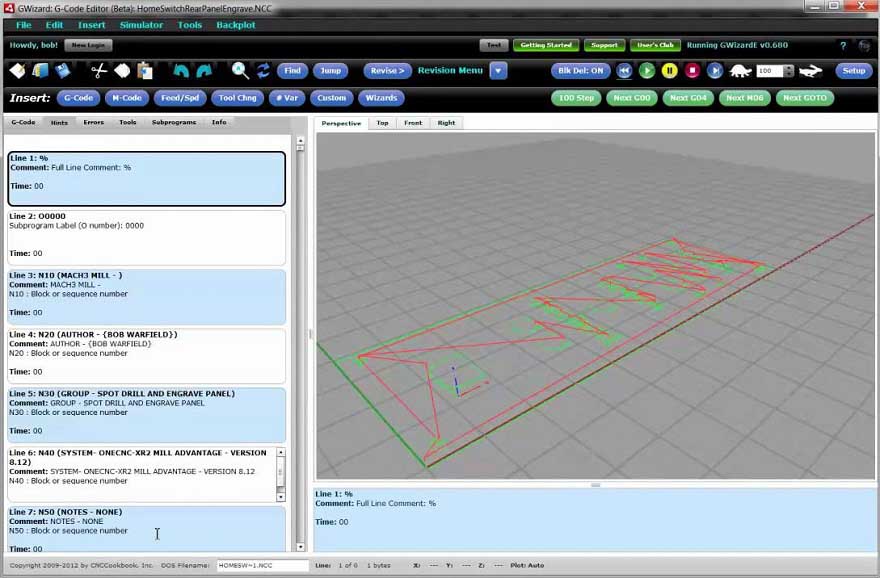The width and height of the screenshot is (880, 578).
Task: Open the Revision Menu dropdown arrow
Action: click(x=498, y=71)
